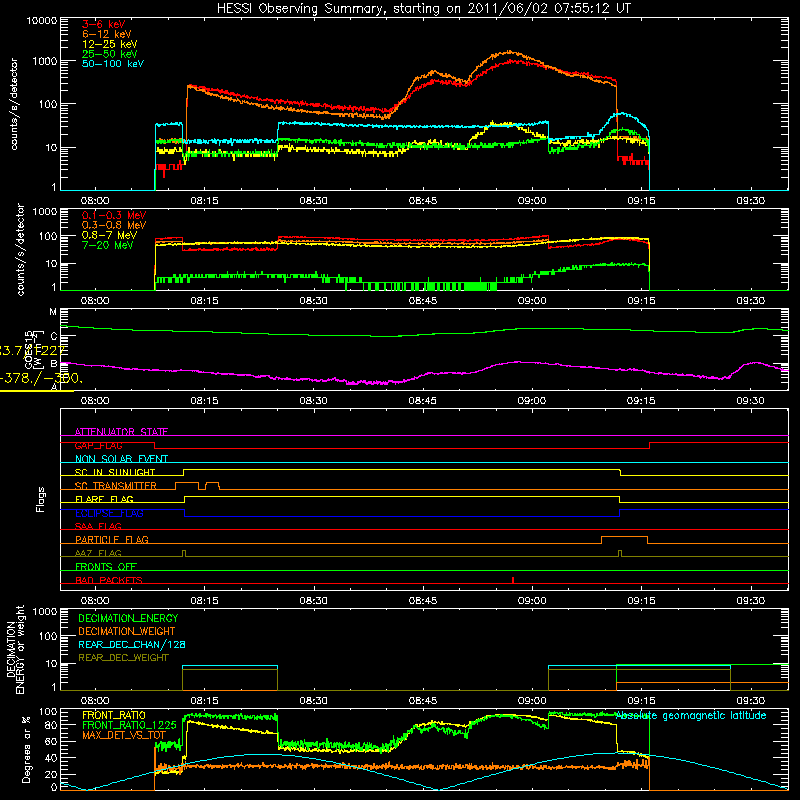Viewport: 800px width, 800px height.
Task: Click the PARTICLE_FLAG label
Action: click(x=112, y=539)
